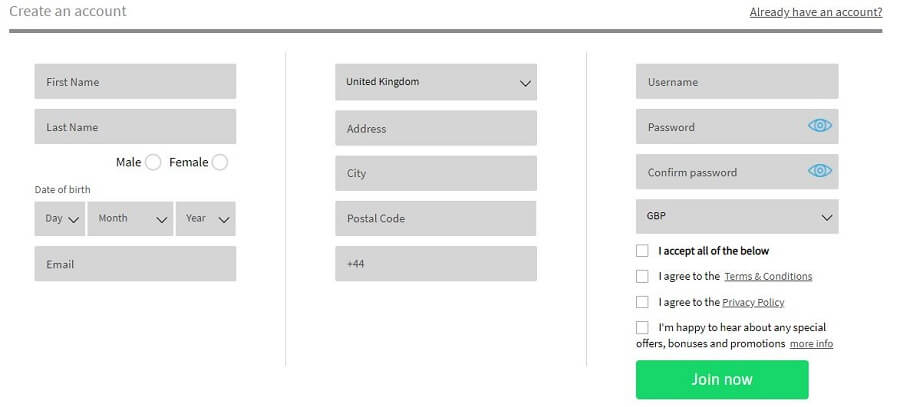900x407 pixels.
Task: Expand the United Kingdom country dropdown
Action: pyautogui.click(x=436, y=82)
